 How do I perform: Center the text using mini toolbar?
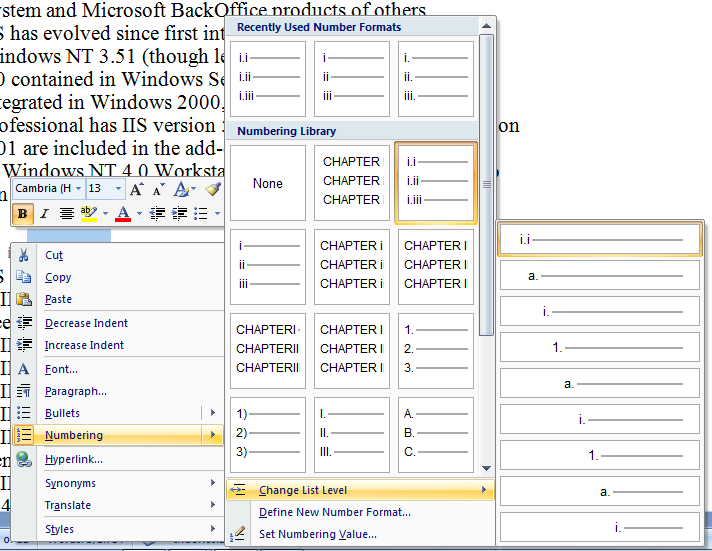click(x=67, y=213)
